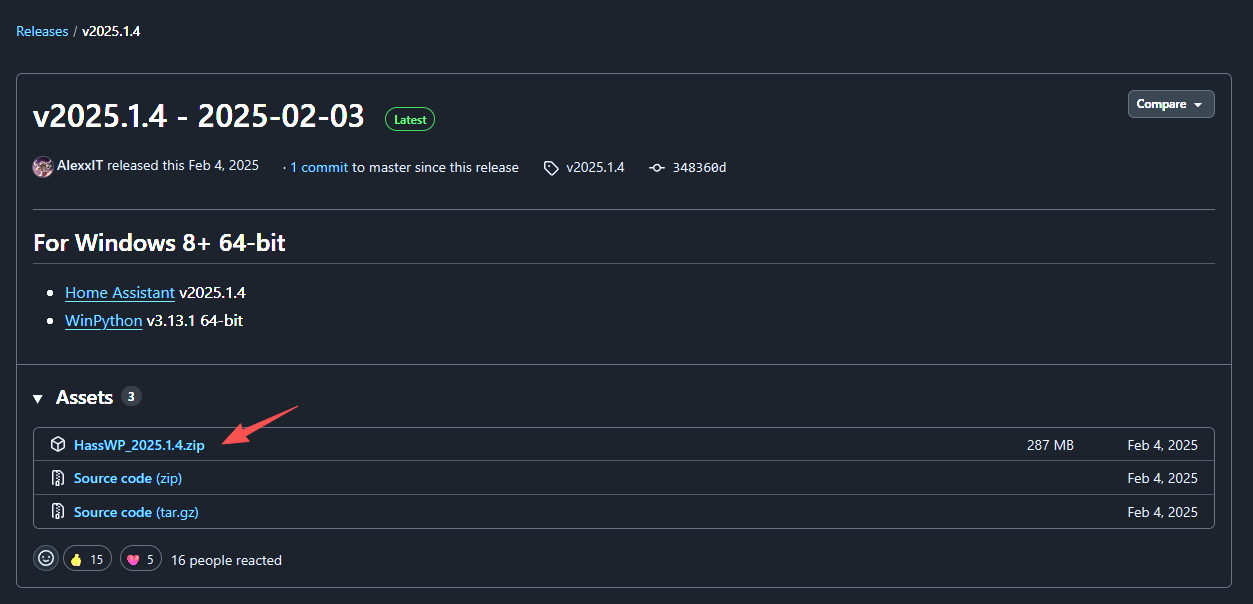This screenshot has width=1253, height=604.
Task: Open the smiley add-reaction picker
Action: pos(46,559)
